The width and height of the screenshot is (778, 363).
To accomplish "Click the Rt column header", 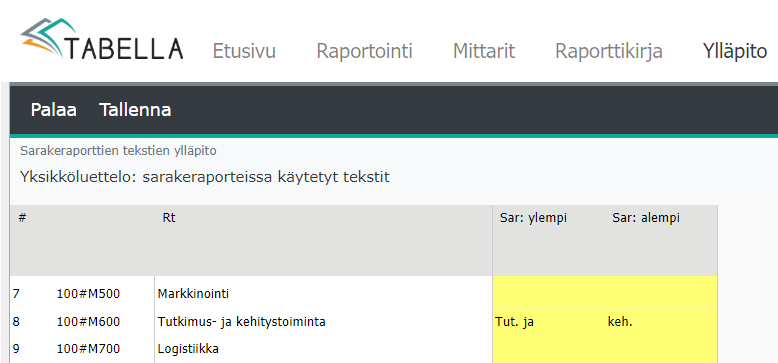I will point(169,218).
